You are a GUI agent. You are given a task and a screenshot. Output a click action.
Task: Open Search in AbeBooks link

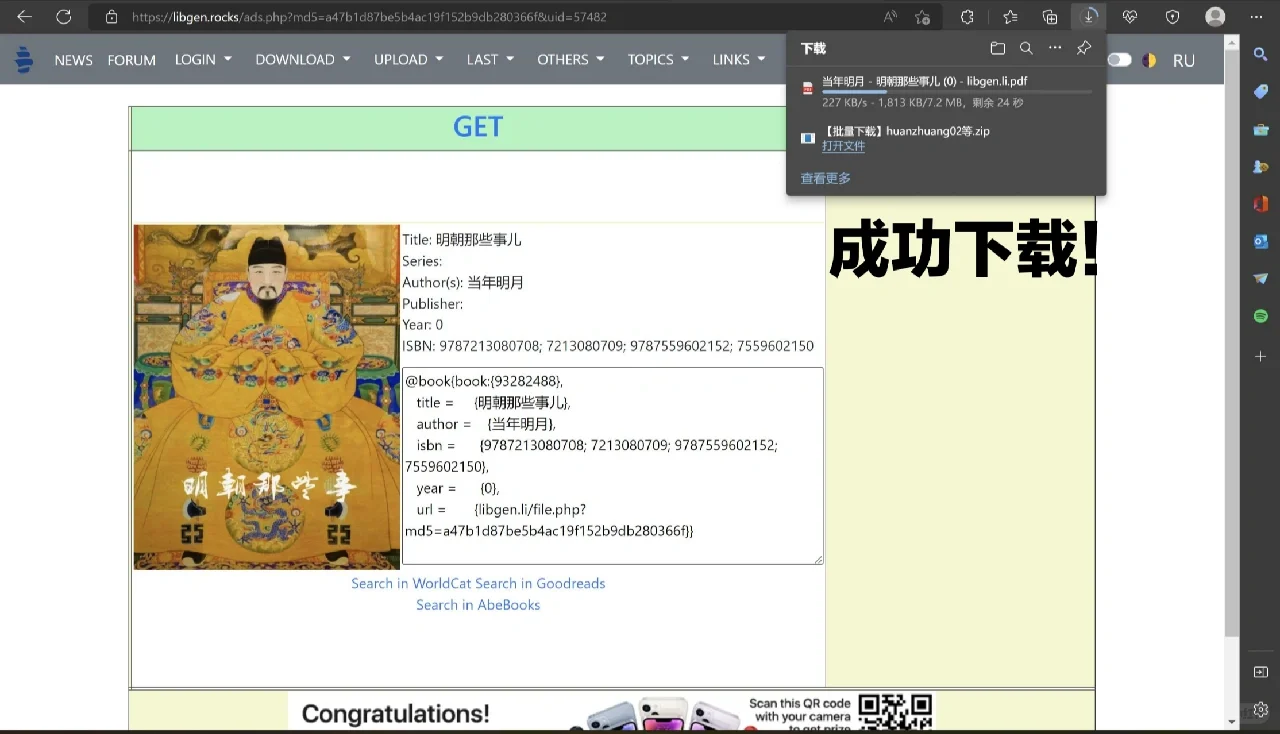478,605
